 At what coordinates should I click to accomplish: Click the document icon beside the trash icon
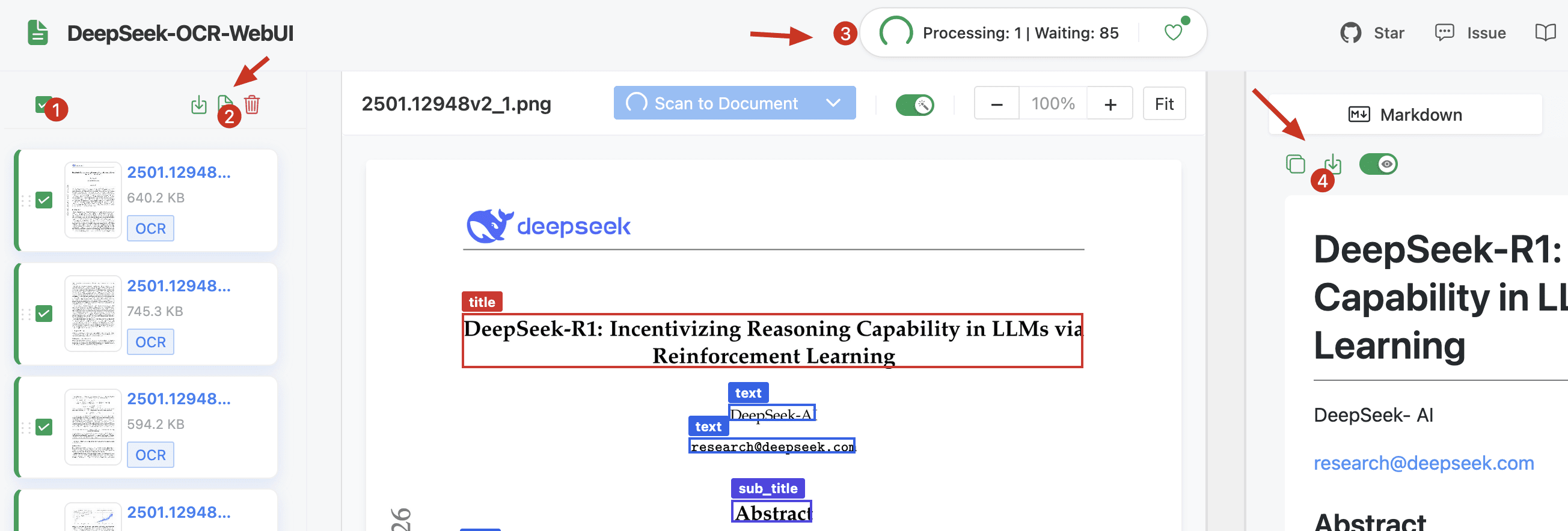pos(225,103)
